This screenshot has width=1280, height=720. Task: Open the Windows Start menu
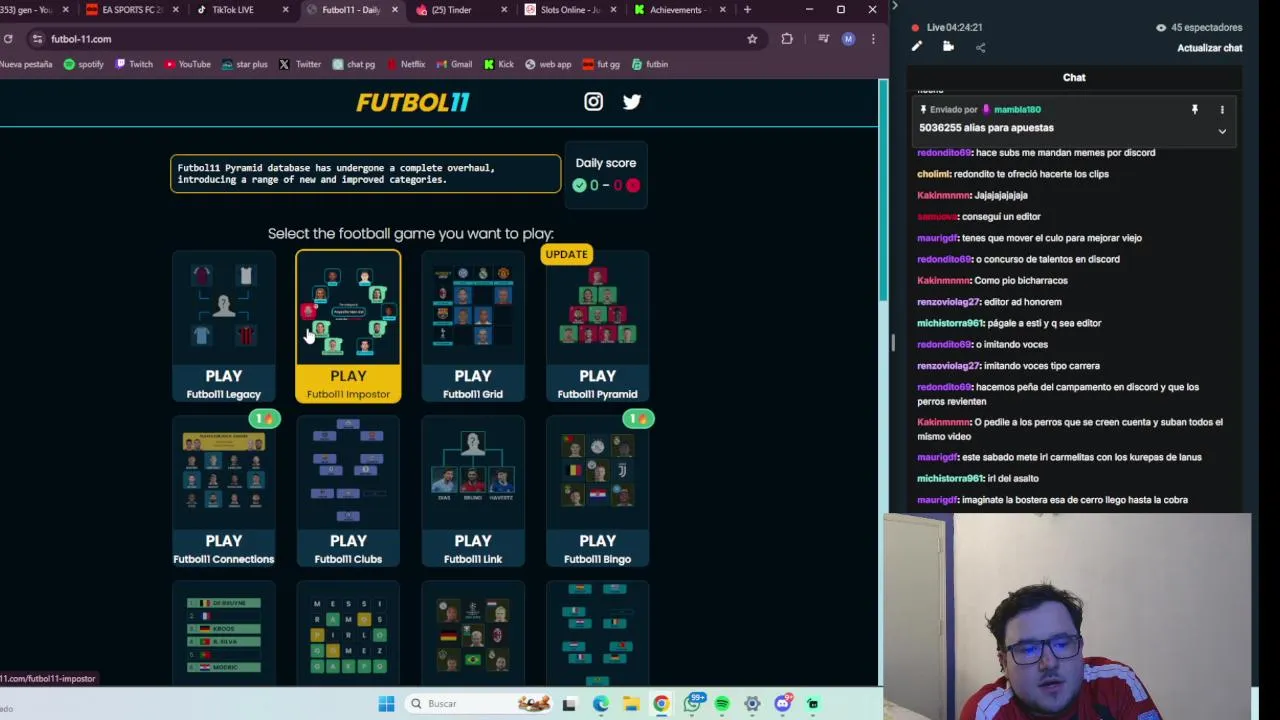point(386,704)
